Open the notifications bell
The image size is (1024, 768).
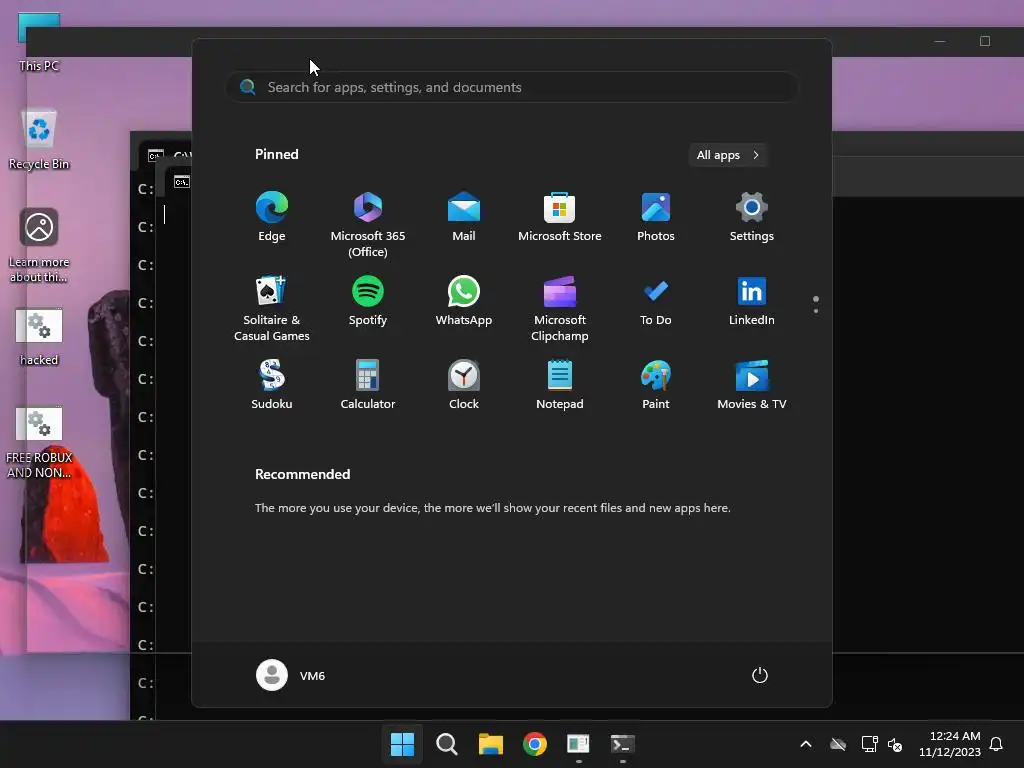tap(996, 744)
